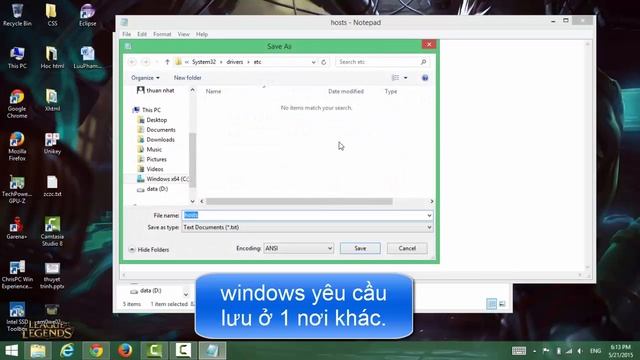Click the Search etc box
Viewport: 640px width, 360px height.
(382, 62)
